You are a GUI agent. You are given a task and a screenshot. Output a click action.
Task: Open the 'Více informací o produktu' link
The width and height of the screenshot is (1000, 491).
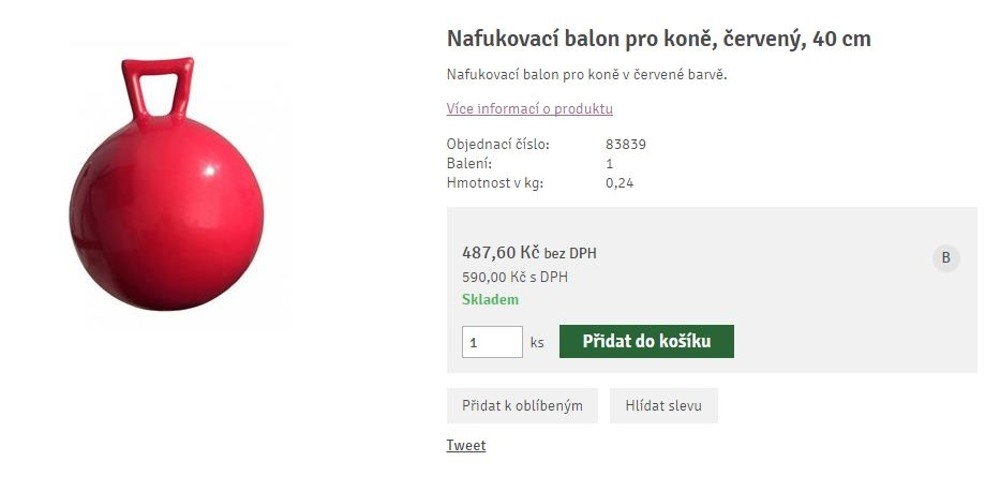[529, 109]
